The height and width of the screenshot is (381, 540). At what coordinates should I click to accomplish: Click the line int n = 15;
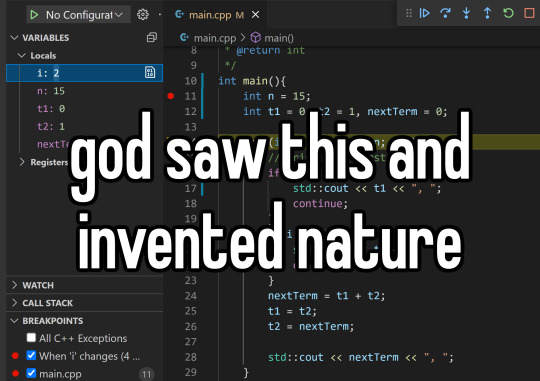tap(277, 96)
